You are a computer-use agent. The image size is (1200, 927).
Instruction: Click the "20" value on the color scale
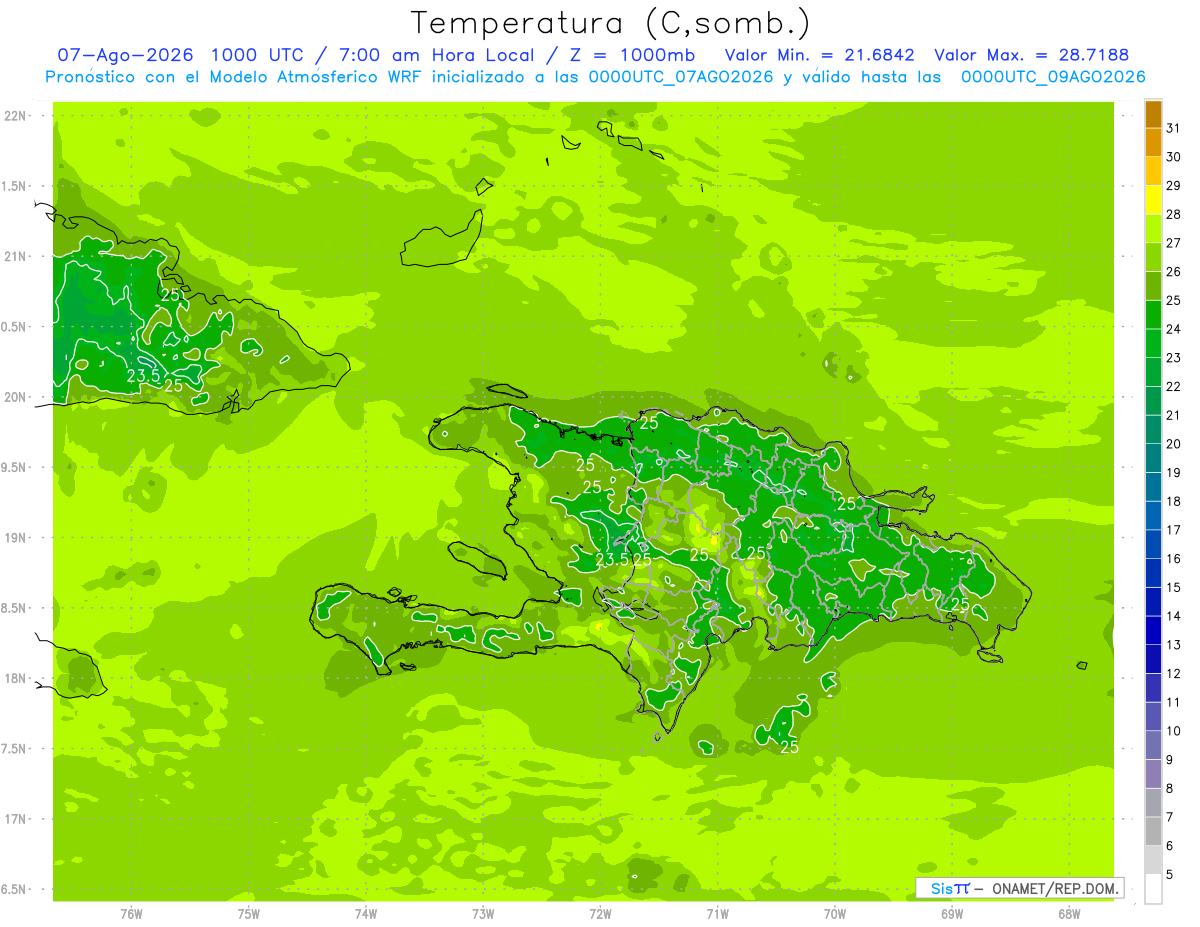click(x=1174, y=444)
